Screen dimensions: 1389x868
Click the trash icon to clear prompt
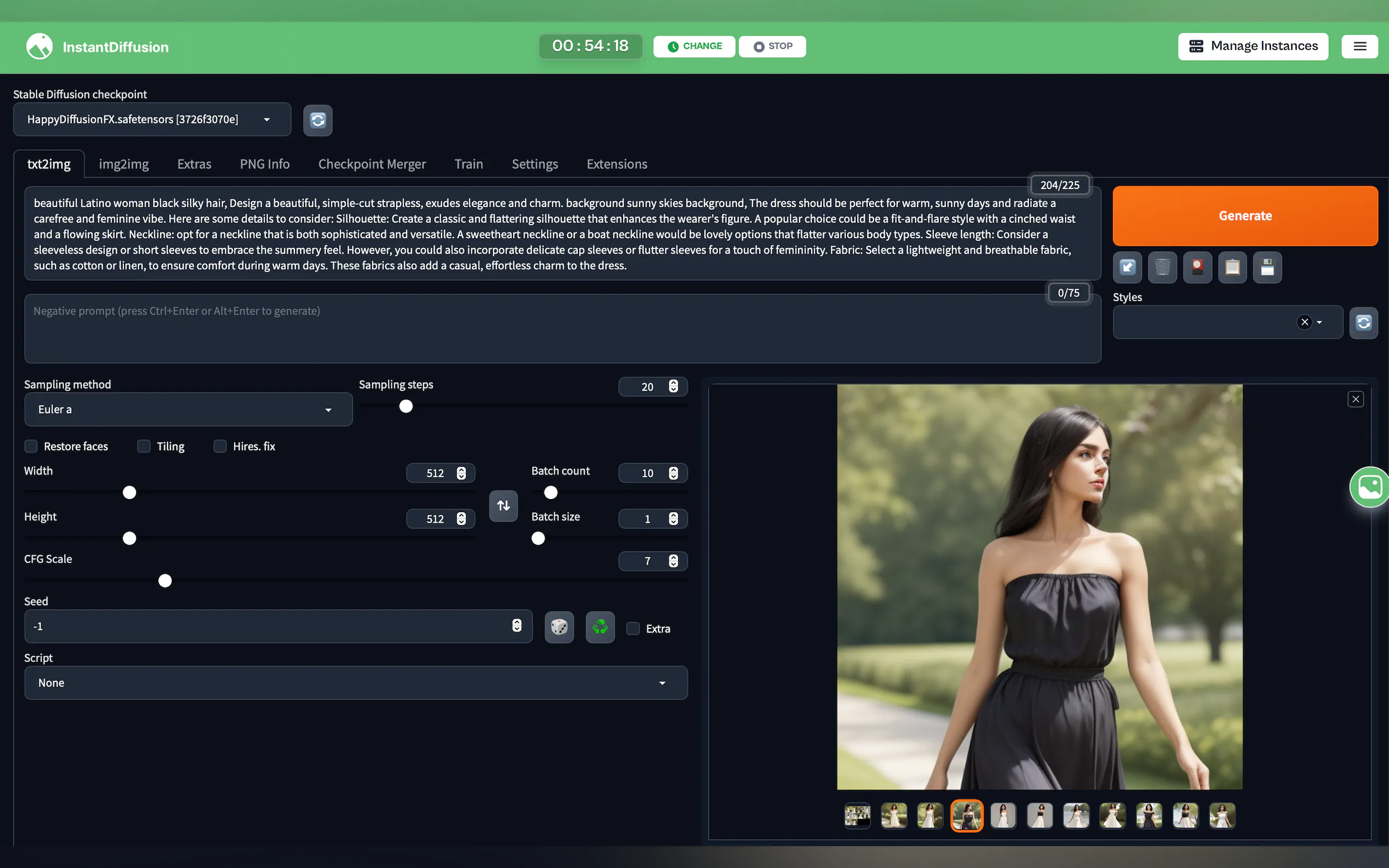coord(1162,267)
